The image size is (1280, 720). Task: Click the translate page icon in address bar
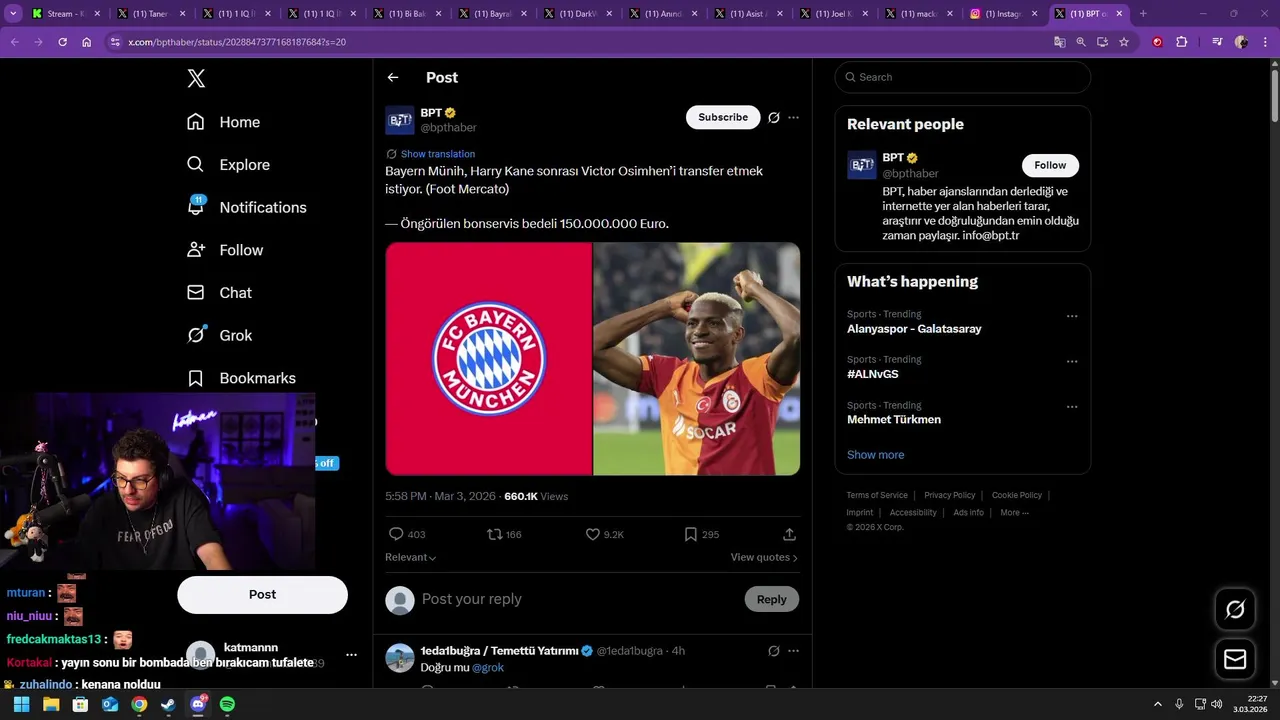pyautogui.click(x=1060, y=42)
